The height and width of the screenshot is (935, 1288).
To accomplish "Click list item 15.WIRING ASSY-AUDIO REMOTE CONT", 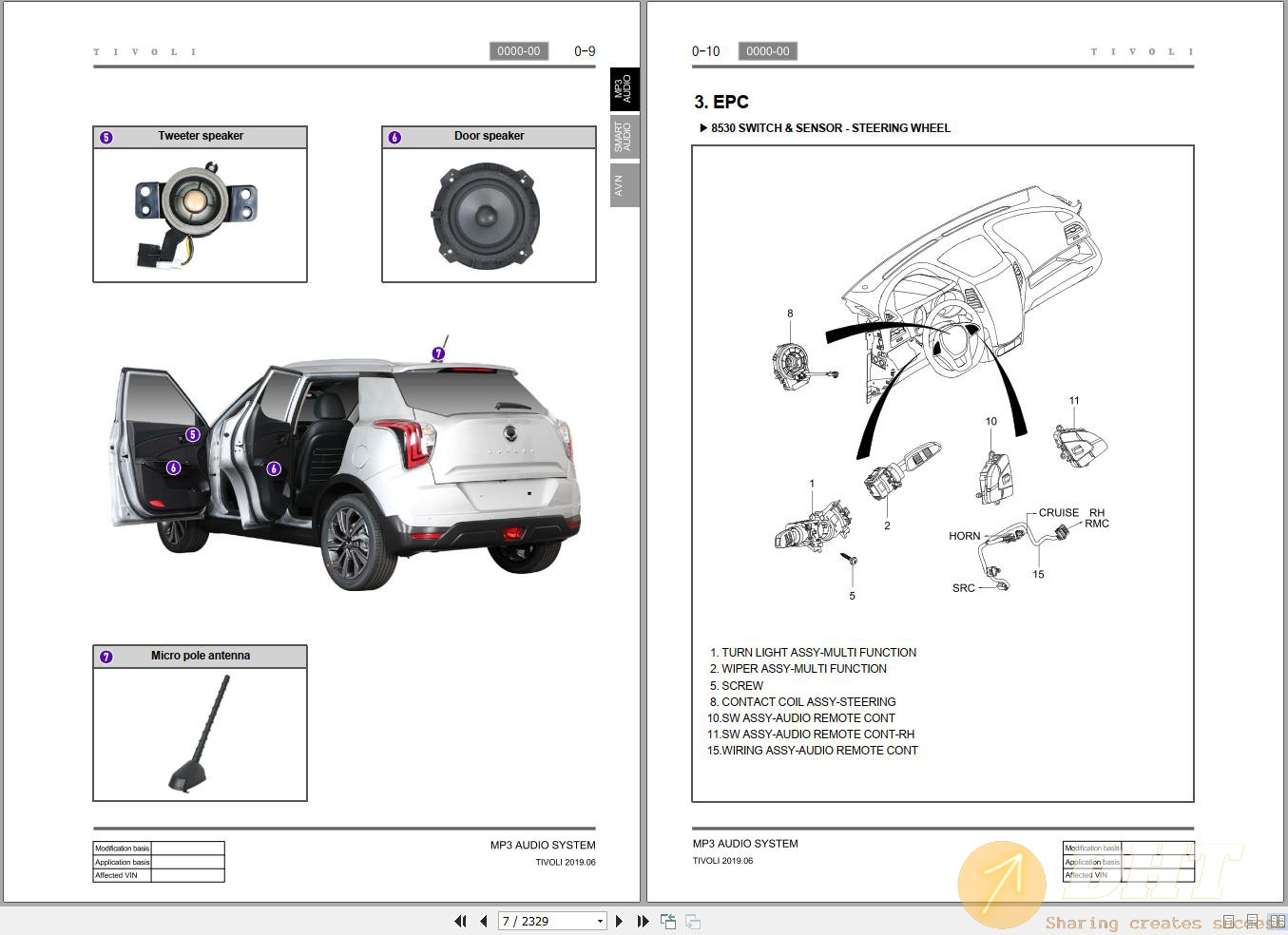I will (x=813, y=751).
